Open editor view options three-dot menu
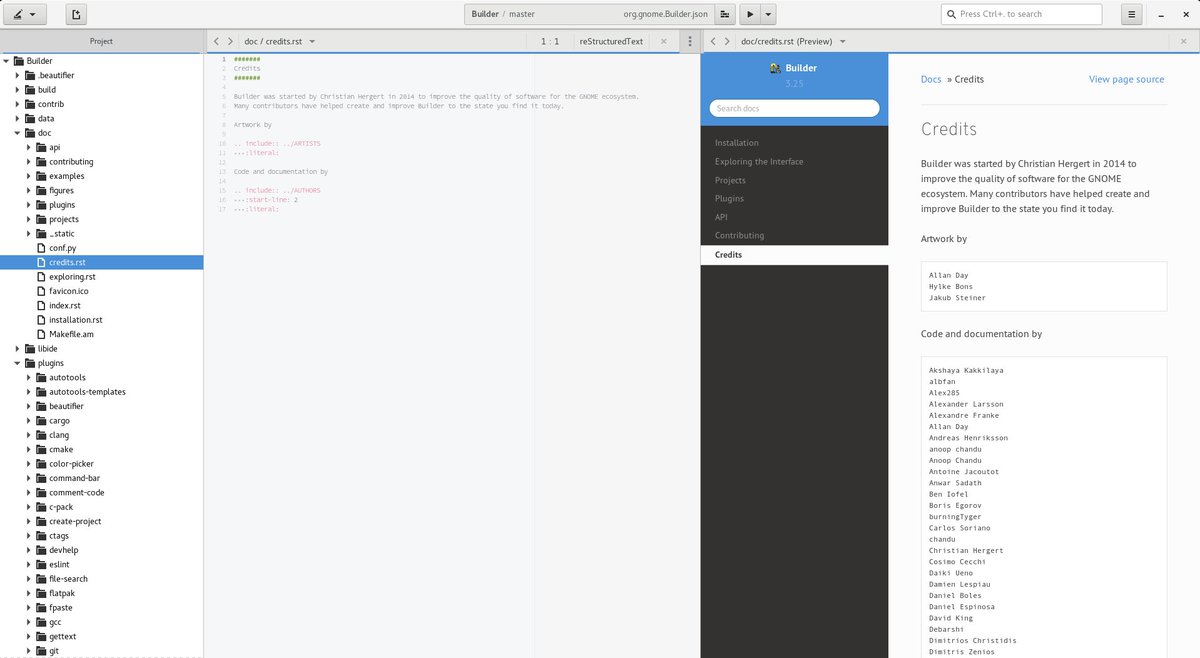 click(x=690, y=41)
